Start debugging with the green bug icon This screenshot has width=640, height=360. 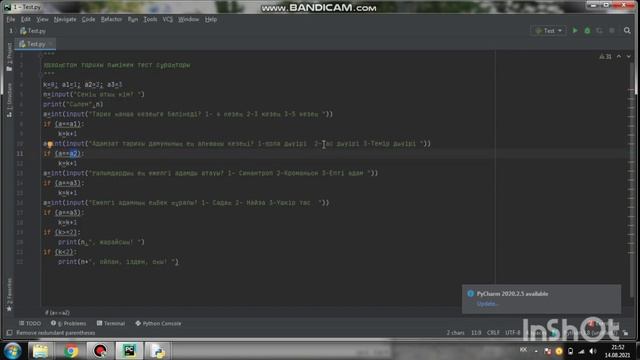click(x=587, y=31)
